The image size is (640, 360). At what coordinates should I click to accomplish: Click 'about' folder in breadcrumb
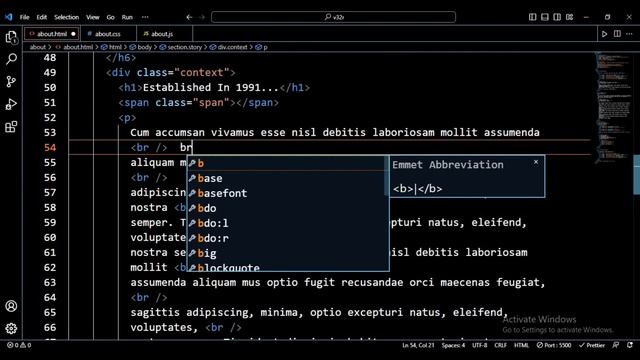[38, 47]
